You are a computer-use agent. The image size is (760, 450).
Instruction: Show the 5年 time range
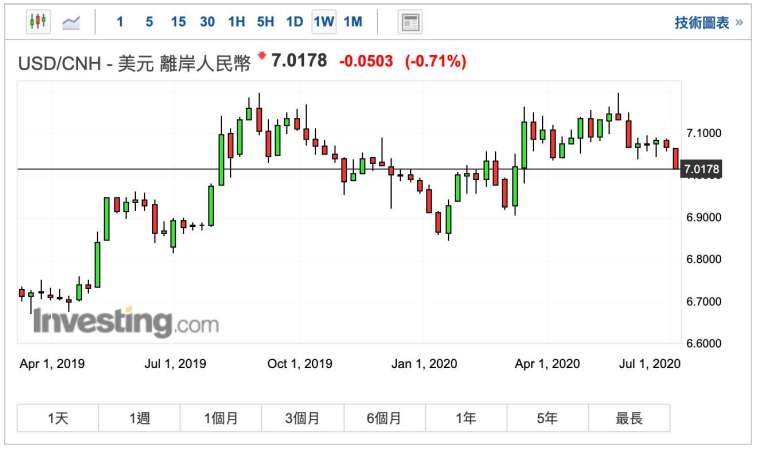tap(548, 418)
